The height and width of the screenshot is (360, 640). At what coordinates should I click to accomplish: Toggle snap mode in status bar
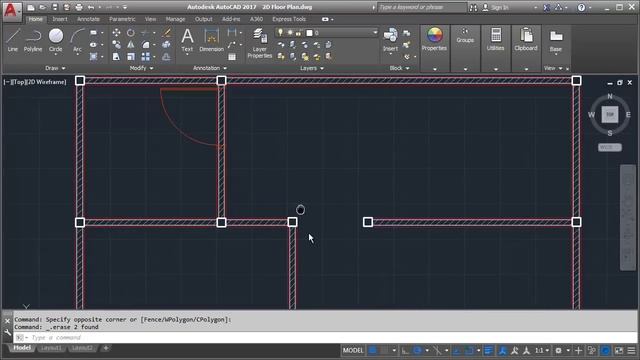[384, 350]
